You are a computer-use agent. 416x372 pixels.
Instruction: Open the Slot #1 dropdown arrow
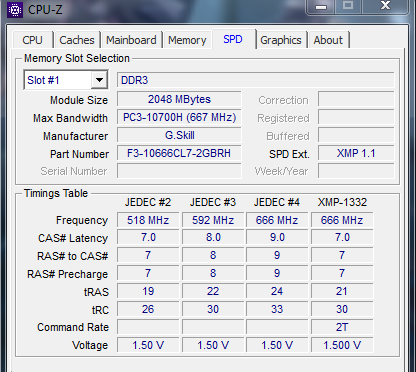(x=99, y=80)
